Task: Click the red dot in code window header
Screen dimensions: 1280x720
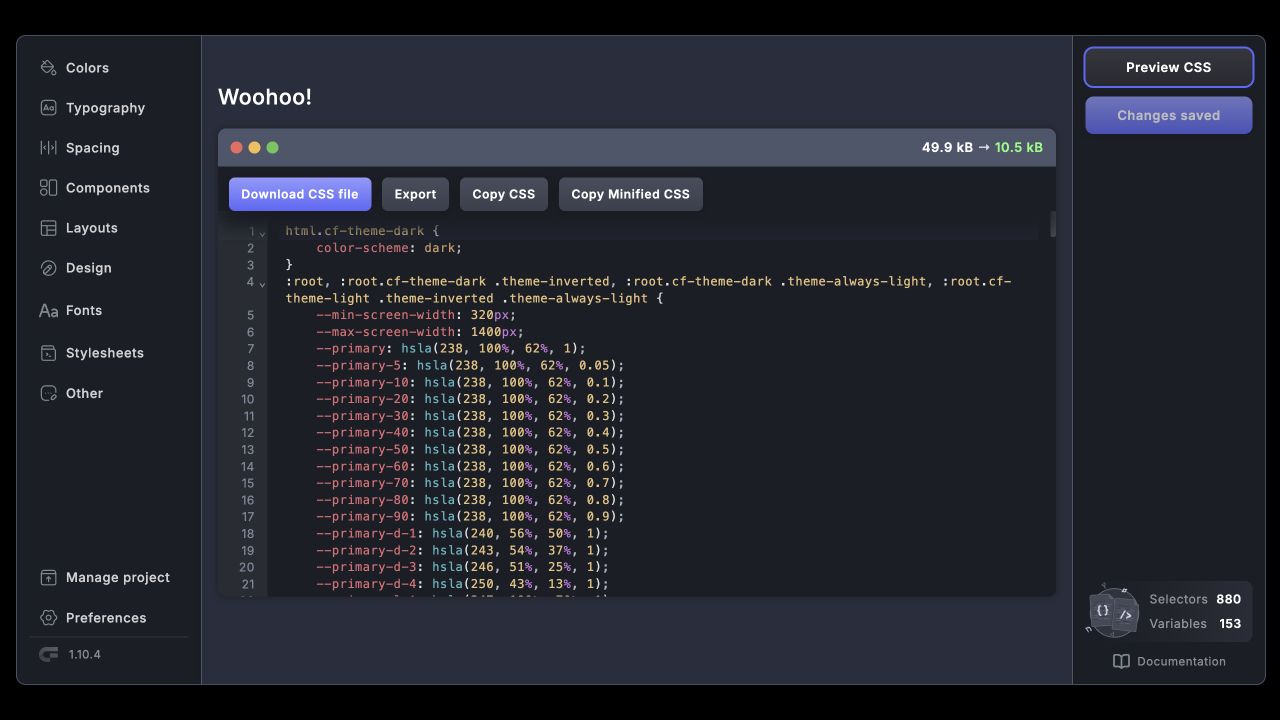Action: coord(237,148)
